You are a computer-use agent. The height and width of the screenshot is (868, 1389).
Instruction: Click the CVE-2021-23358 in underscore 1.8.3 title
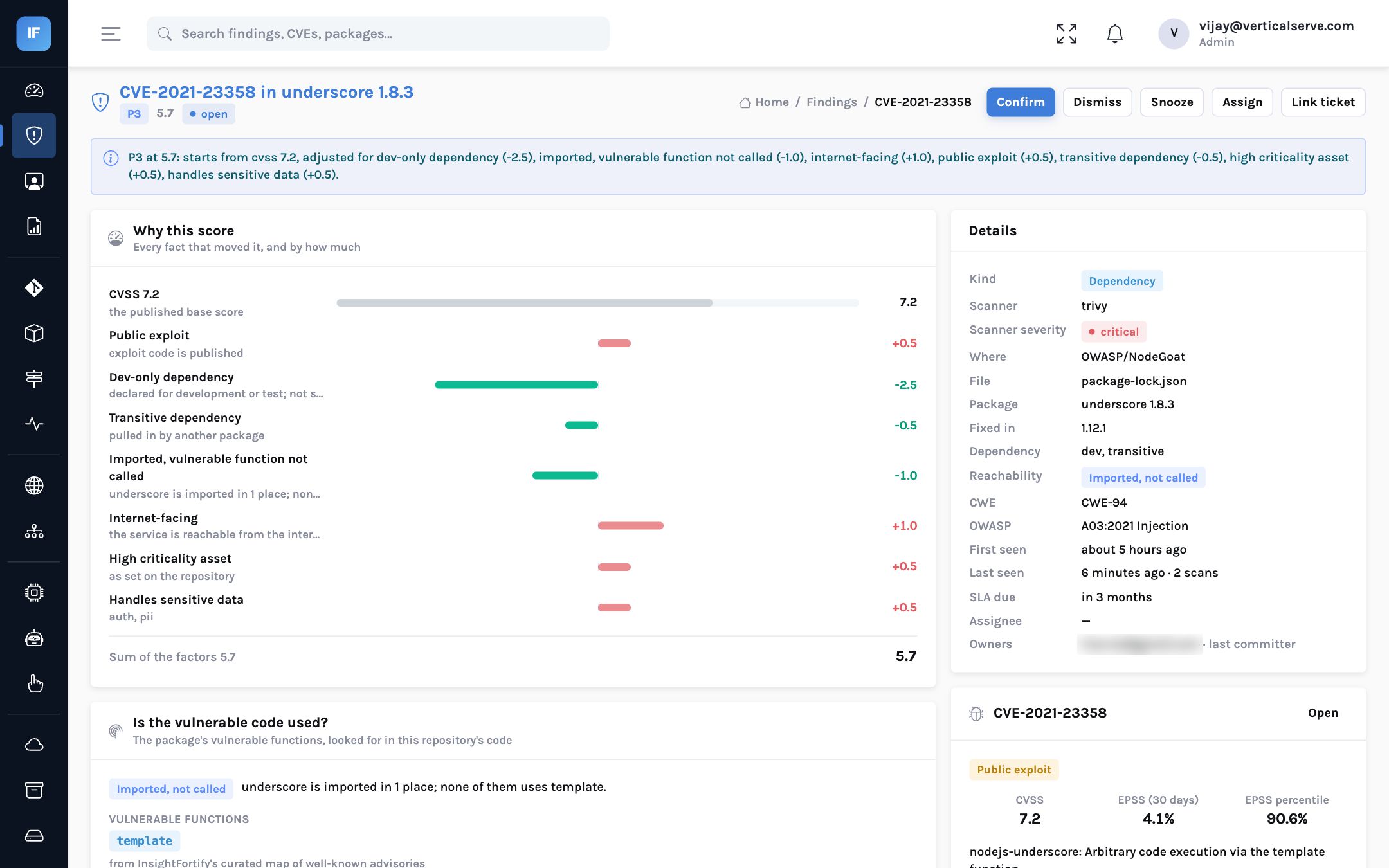pyautogui.click(x=266, y=92)
